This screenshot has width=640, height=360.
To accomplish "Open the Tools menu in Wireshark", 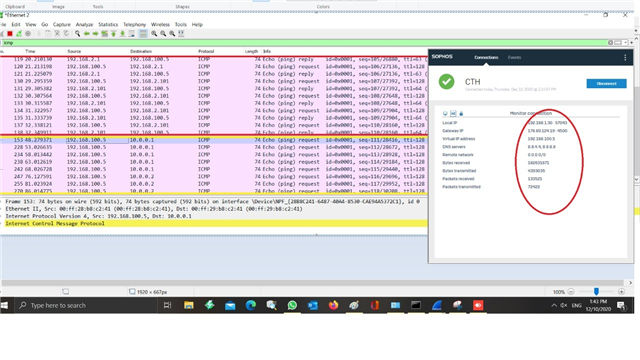I will coord(180,24).
